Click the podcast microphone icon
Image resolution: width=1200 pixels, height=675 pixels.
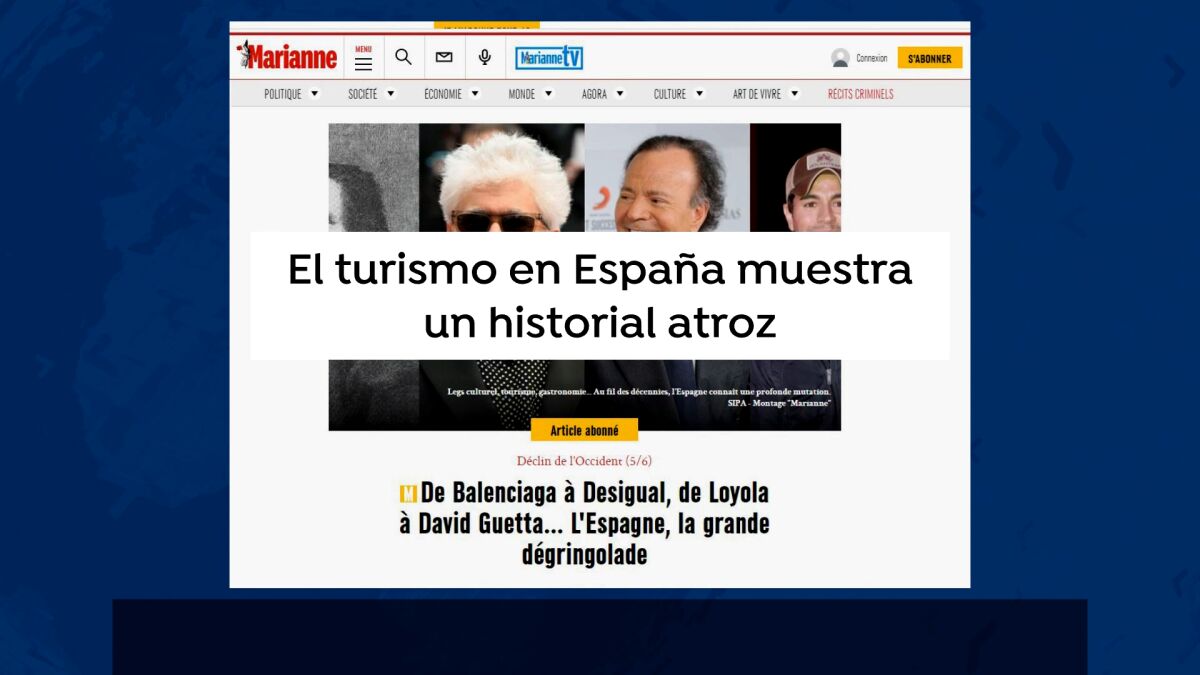click(x=485, y=57)
